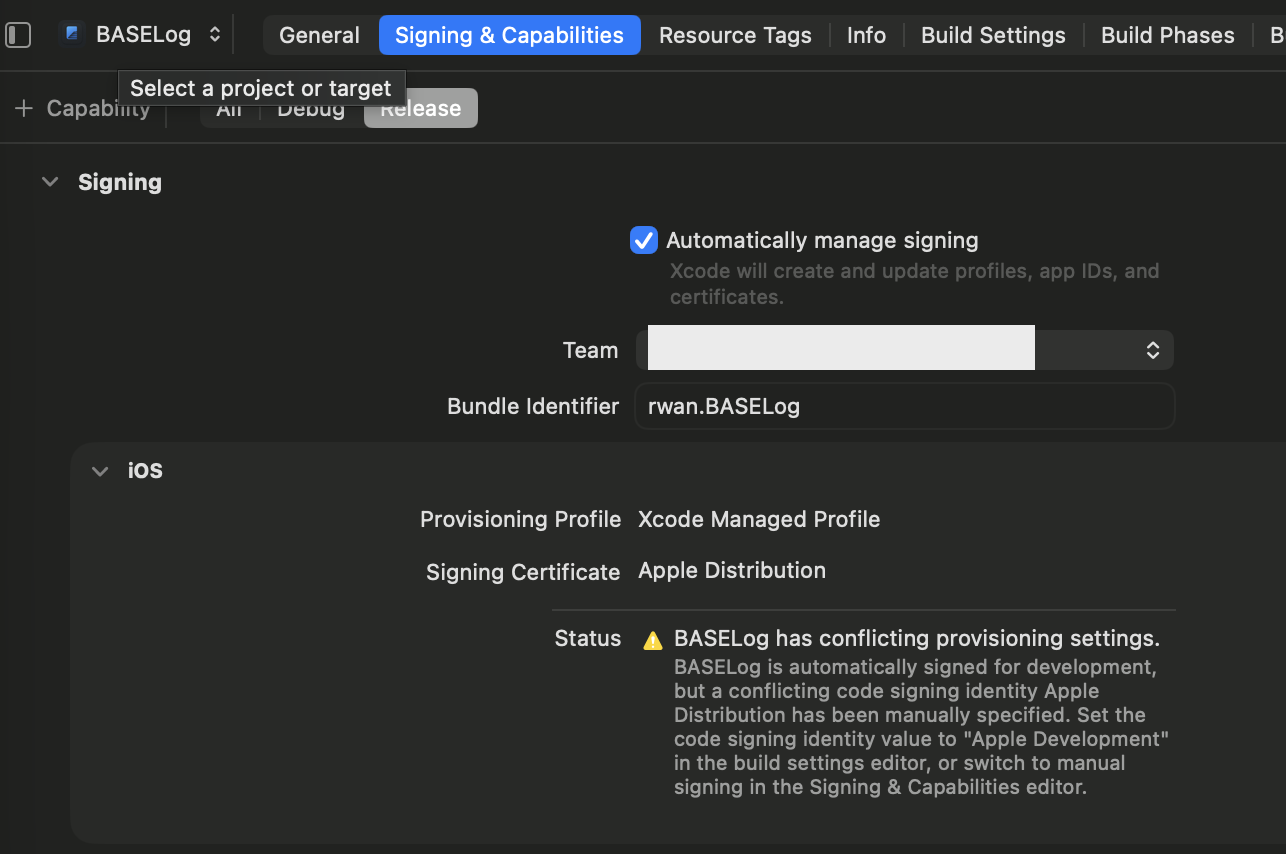Switch to the General tab
Image resolution: width=1286 pixels, height=854 pixels.
319,35
